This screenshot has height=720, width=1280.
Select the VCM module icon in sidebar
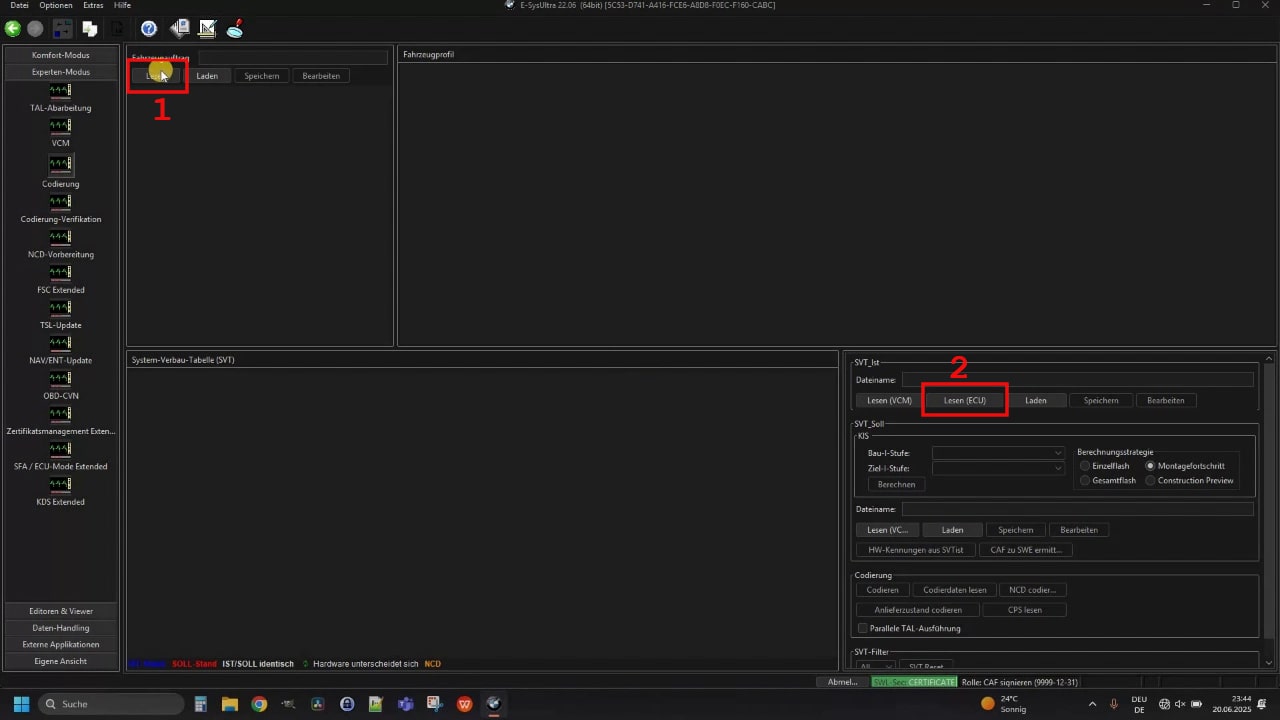pos(60,126)
